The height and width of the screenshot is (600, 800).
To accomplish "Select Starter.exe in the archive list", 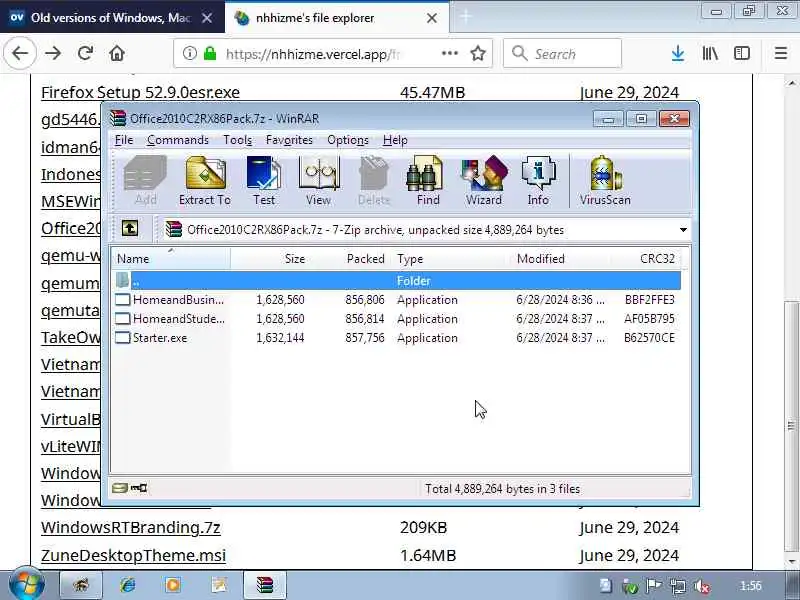I will pyautogui.click(x=397, y=338).
